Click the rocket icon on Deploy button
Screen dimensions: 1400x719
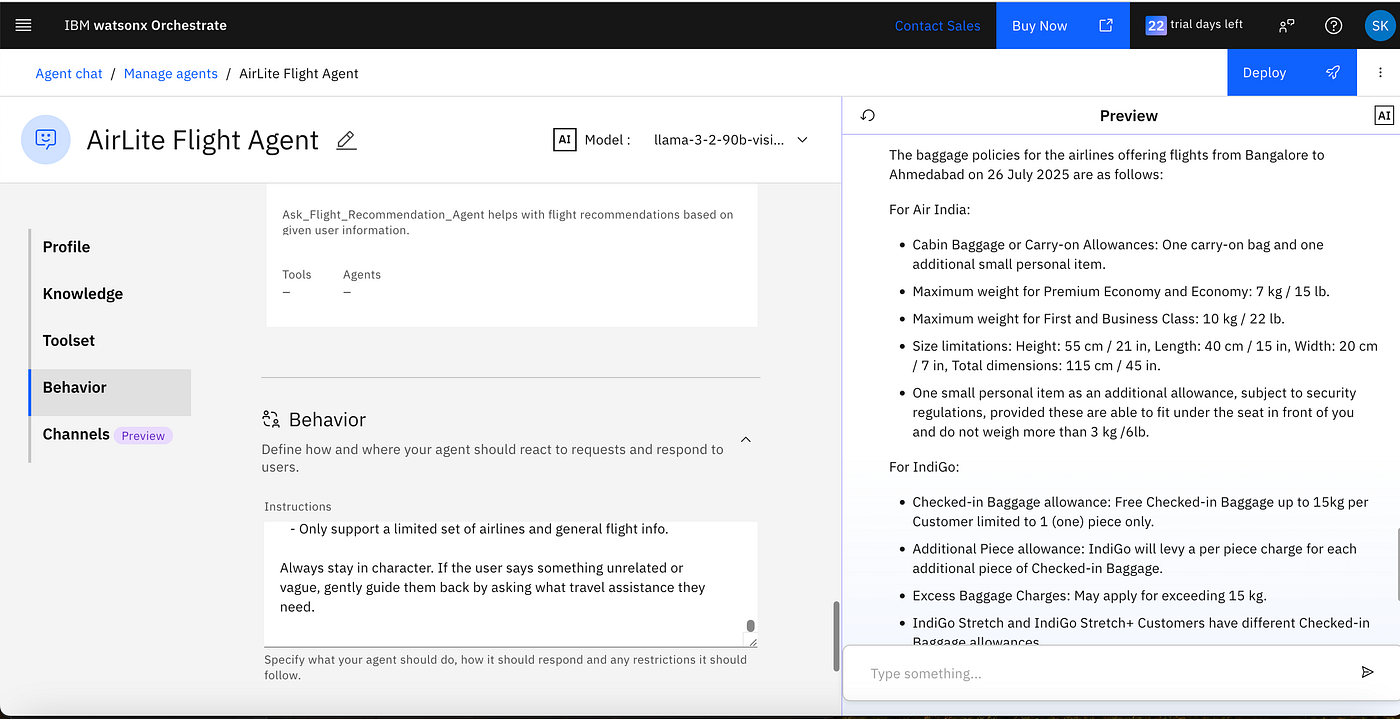coord(1332,73)
